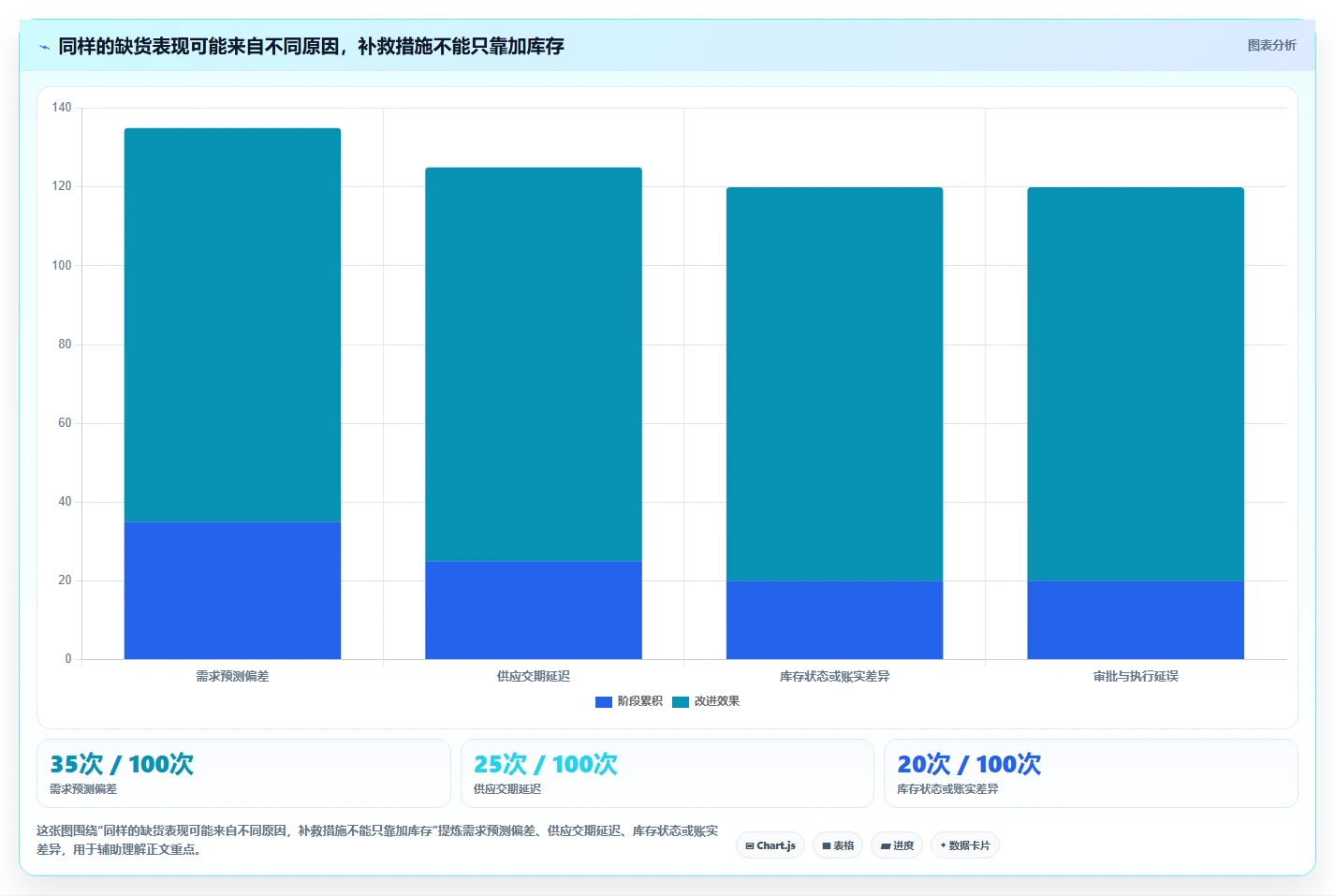Click the y-axis value 60
This screenshot has height=896, width=1335.
tap(65, 423)
